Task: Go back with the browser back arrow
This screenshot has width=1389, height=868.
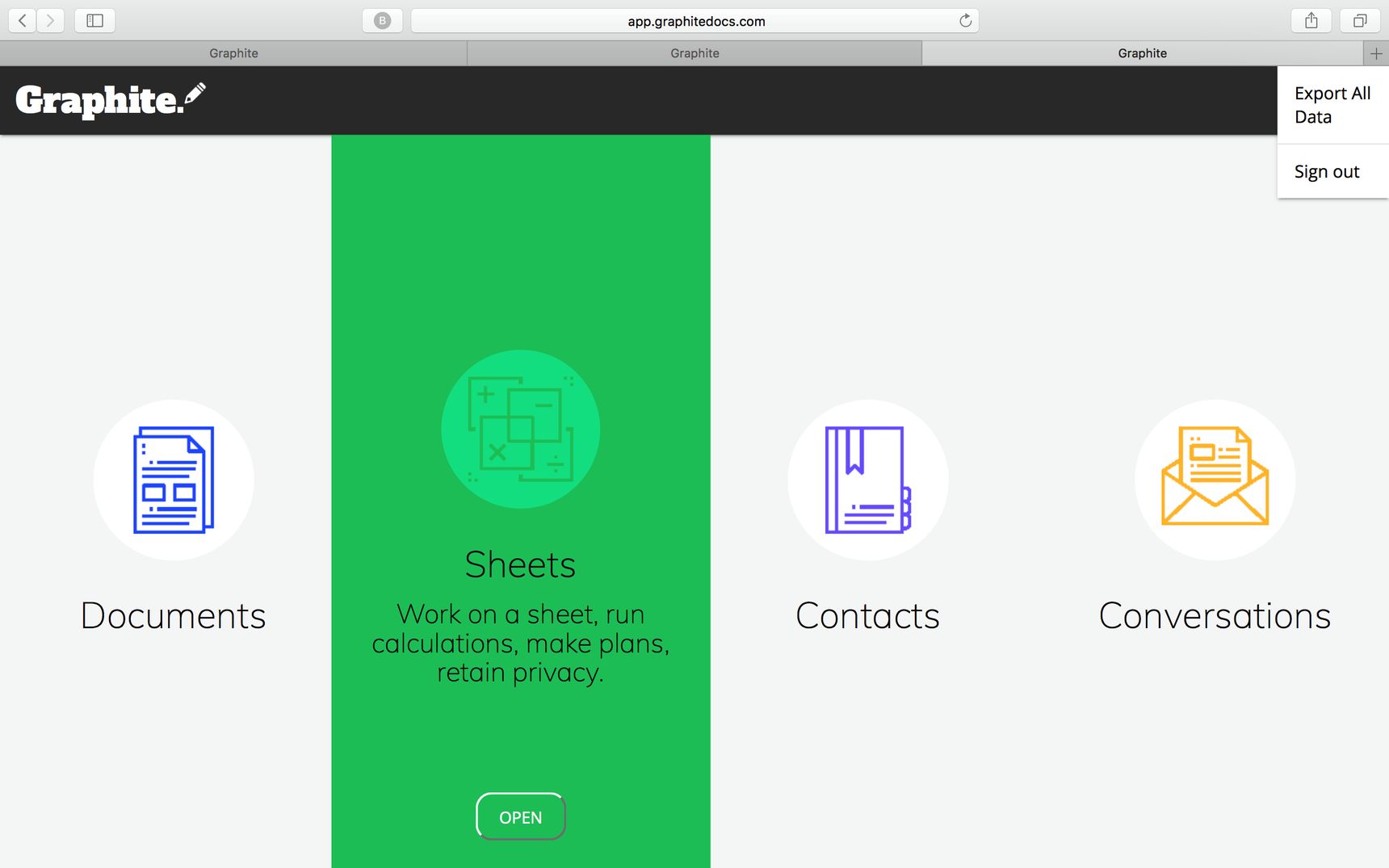Action: pyautogui.click(x=23, y=21)
